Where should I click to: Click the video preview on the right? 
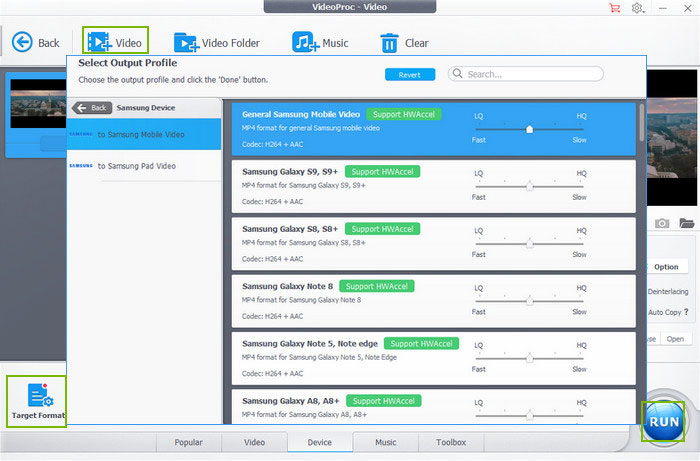point(672,138)
